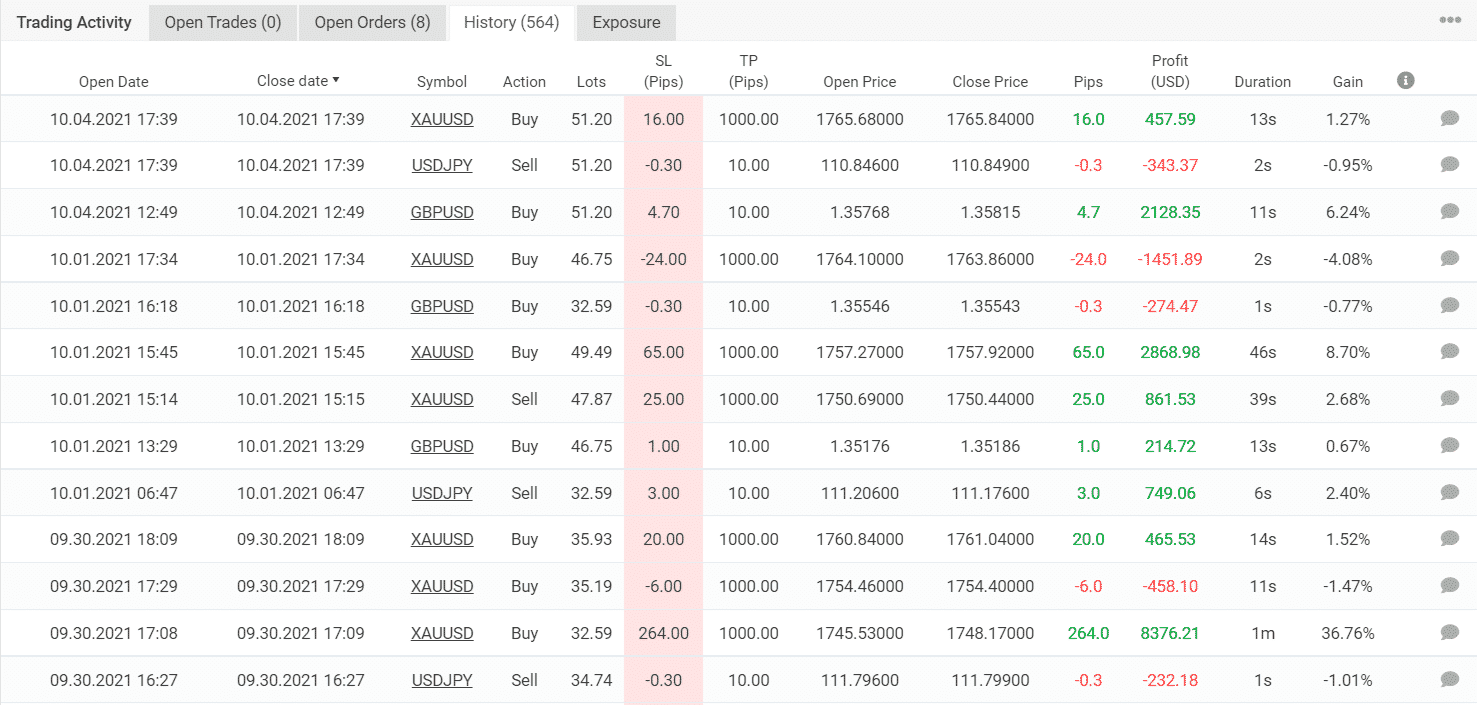The image size is (1477, 705).
Task: Open the three-dot more options menu
Action: click(x=1449, y=20)
